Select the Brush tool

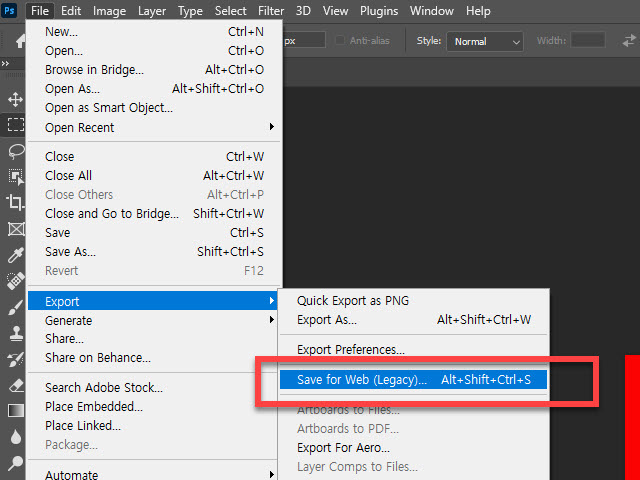[16, 307]
